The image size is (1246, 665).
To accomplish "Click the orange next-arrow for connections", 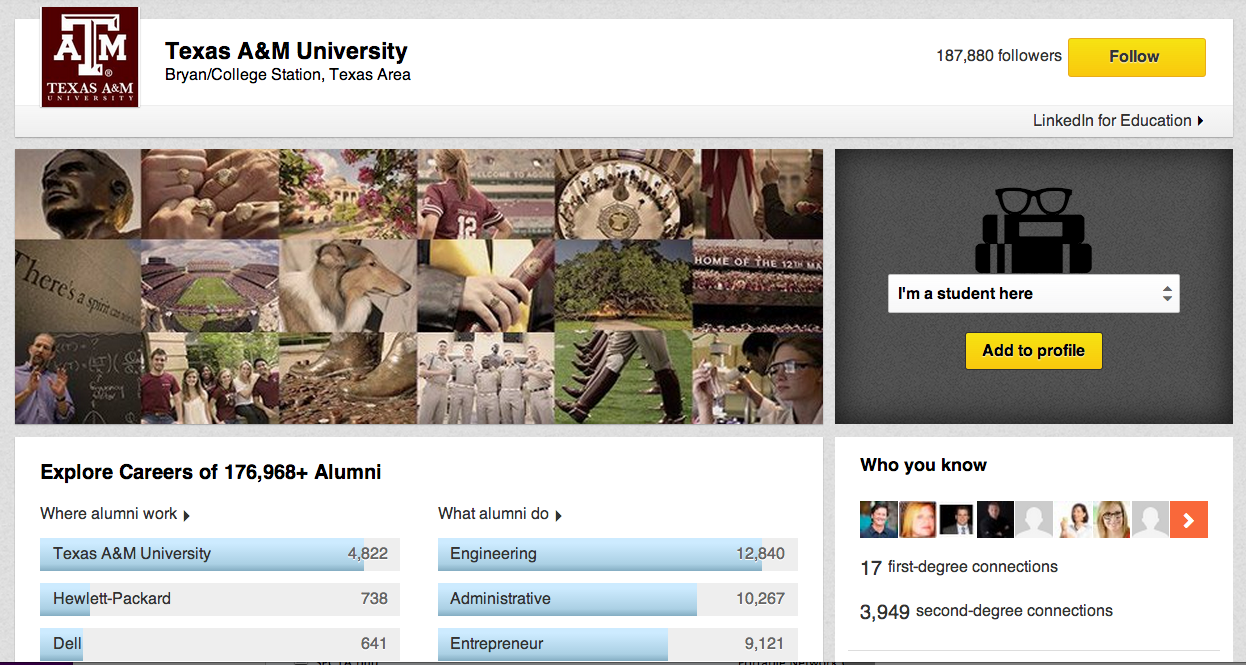I will (x=1189, y=520).
